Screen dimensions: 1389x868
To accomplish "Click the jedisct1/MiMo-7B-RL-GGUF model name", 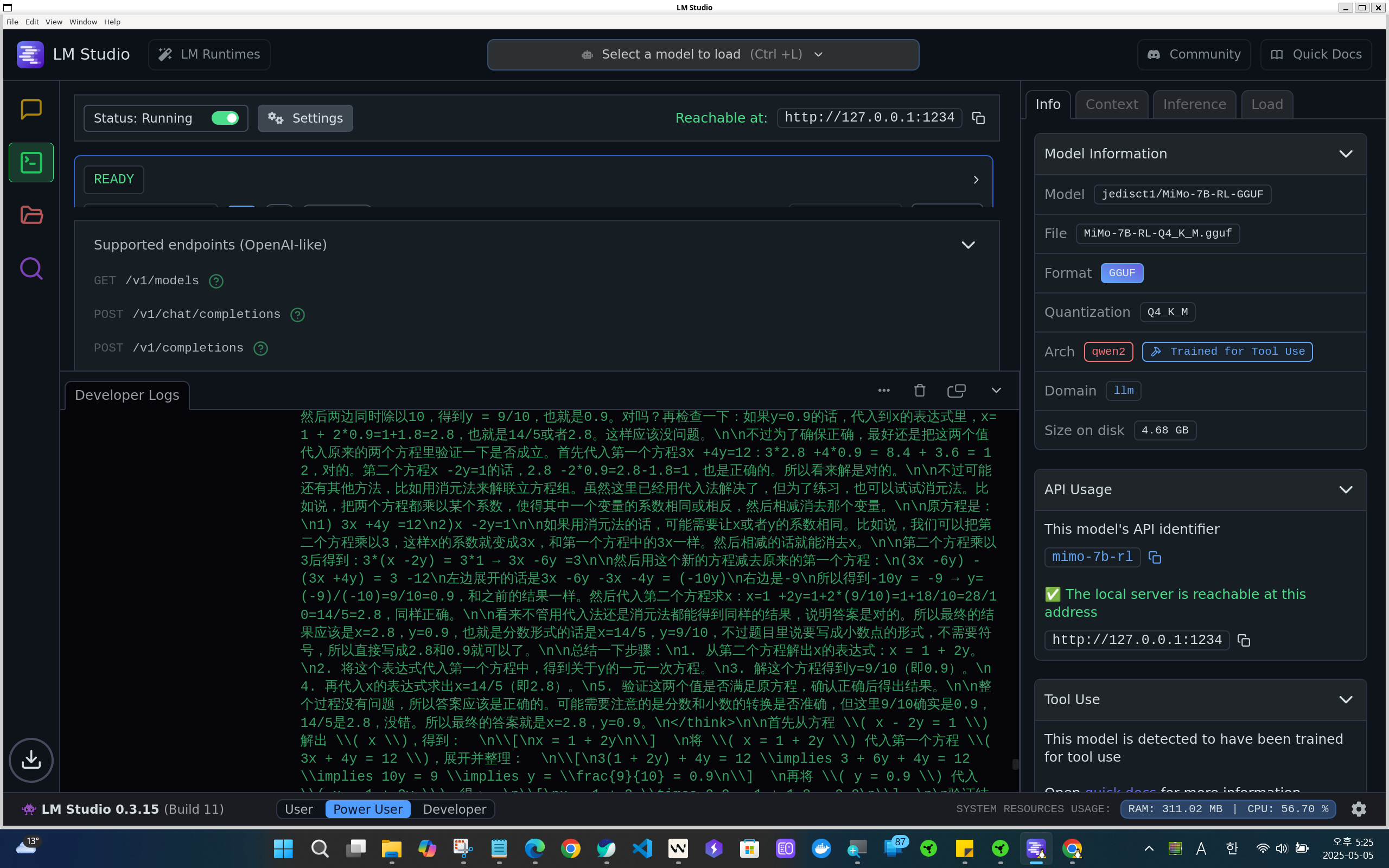I will (x=1182, y=194).
